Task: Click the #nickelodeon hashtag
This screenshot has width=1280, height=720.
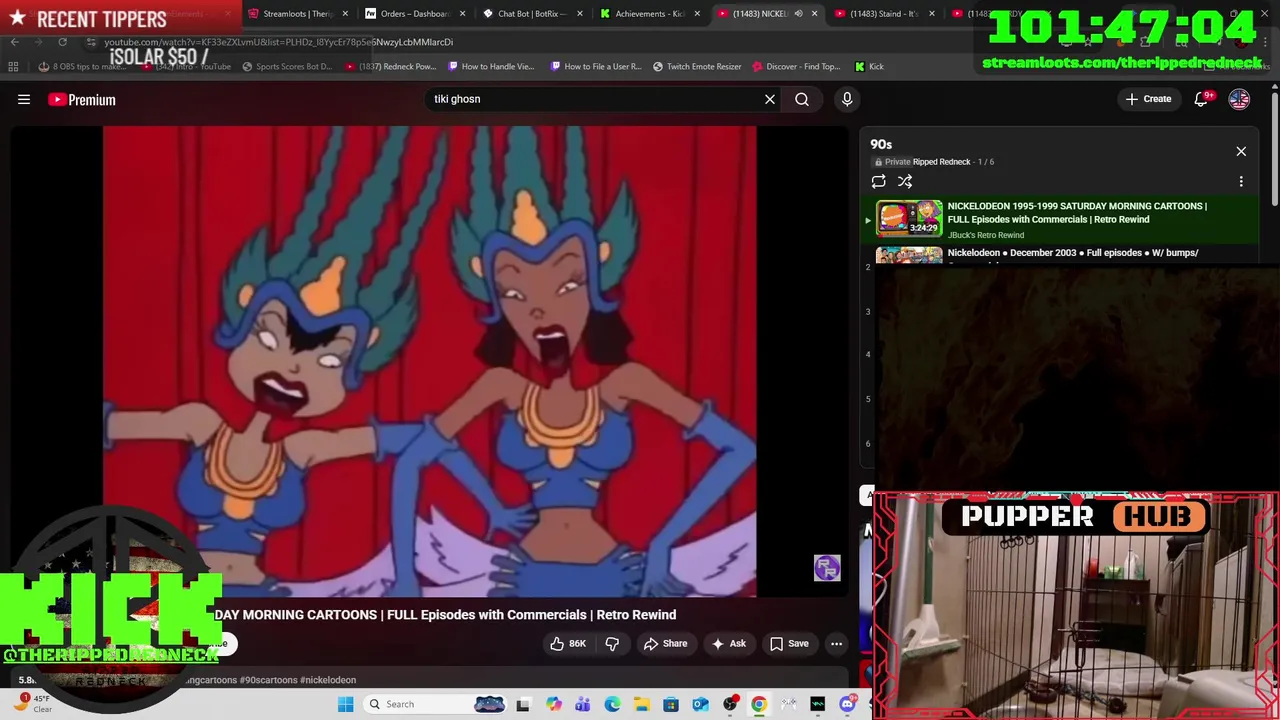Action: coord(328,680)
